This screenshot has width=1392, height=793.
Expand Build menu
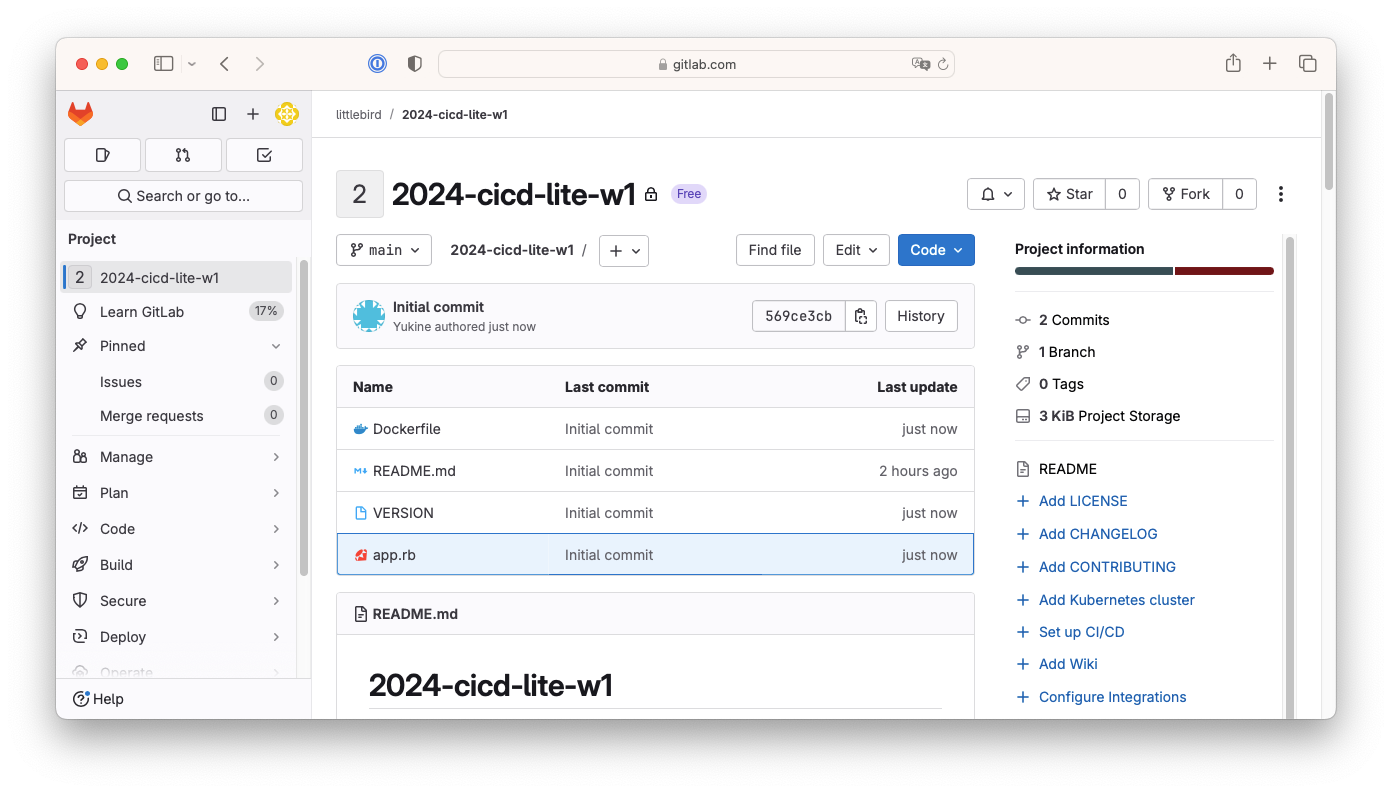click(x=177, y=565)
